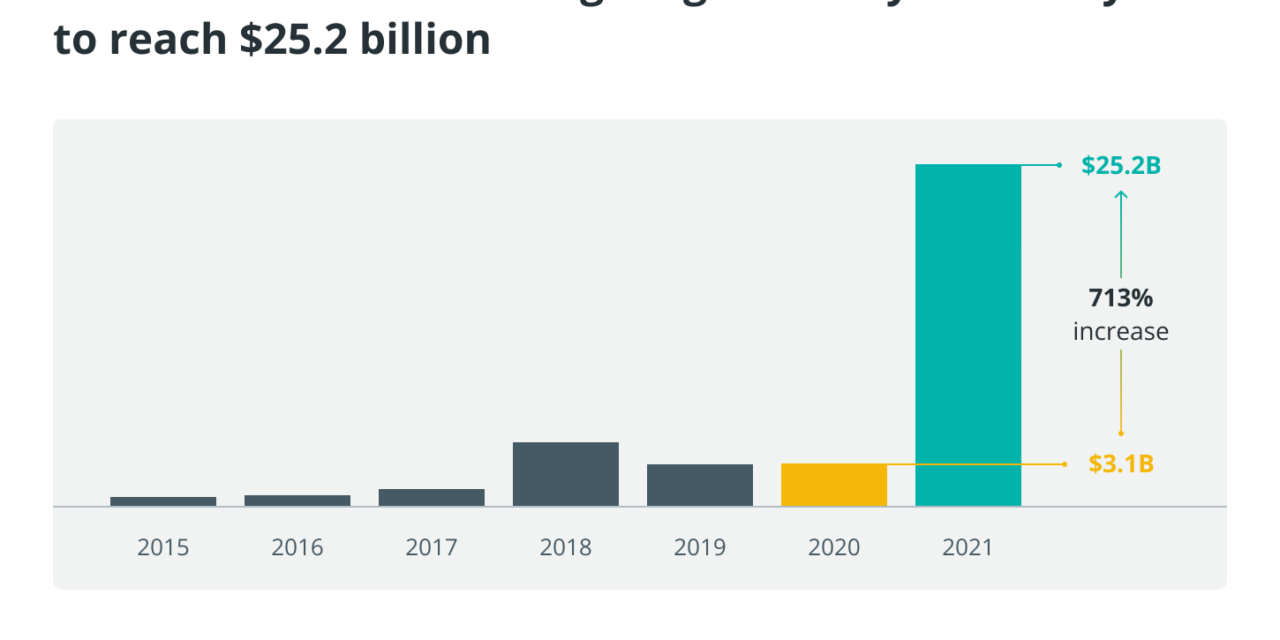
Task: Select the $25.2B data label
Action: click(1121, 164)
